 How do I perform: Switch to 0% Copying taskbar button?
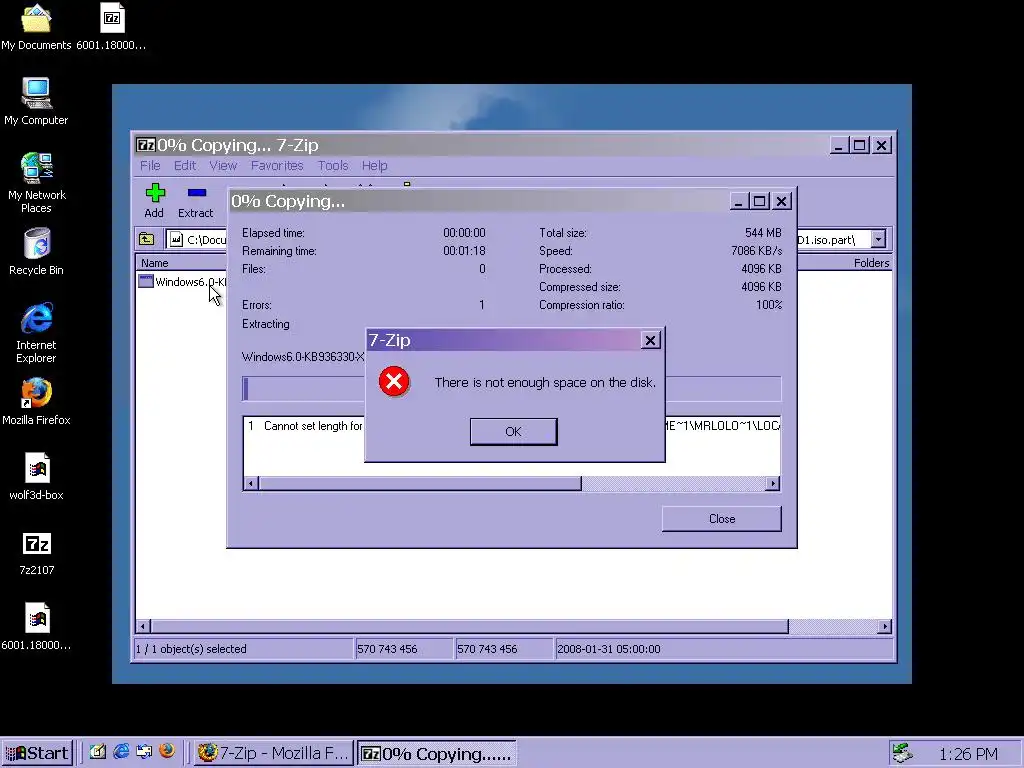[x=437, y=753]
